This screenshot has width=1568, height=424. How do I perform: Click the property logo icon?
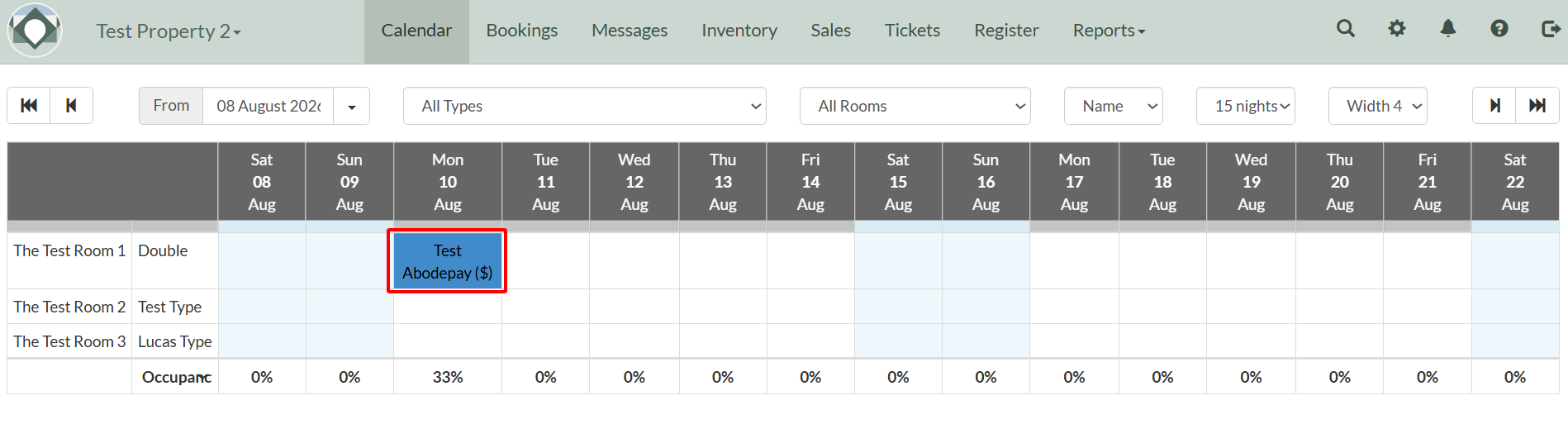tap(35, 31)
